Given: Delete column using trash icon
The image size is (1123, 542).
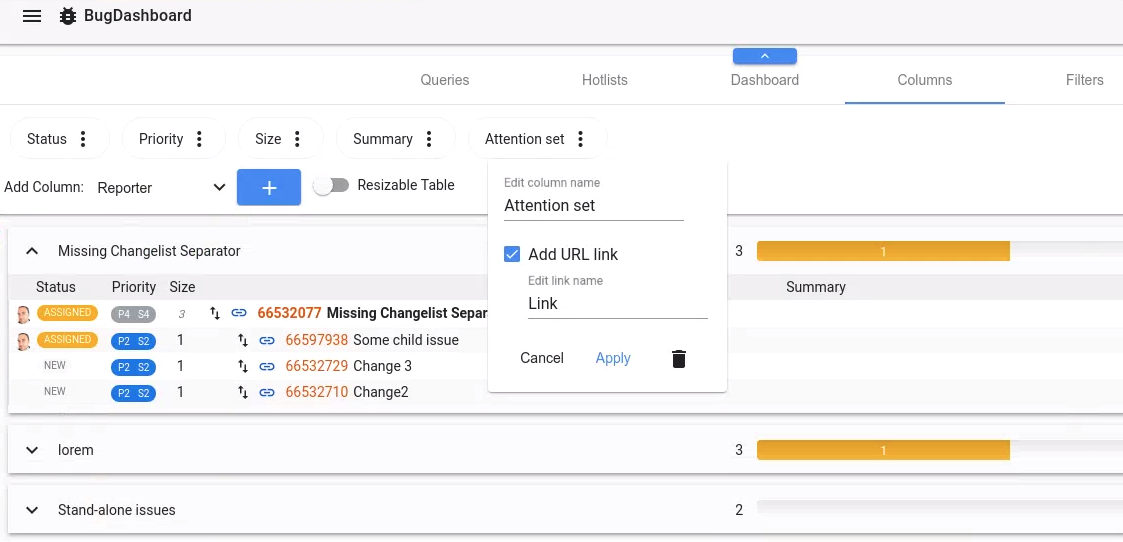Looking at the screenshot, I should point(679,358).
